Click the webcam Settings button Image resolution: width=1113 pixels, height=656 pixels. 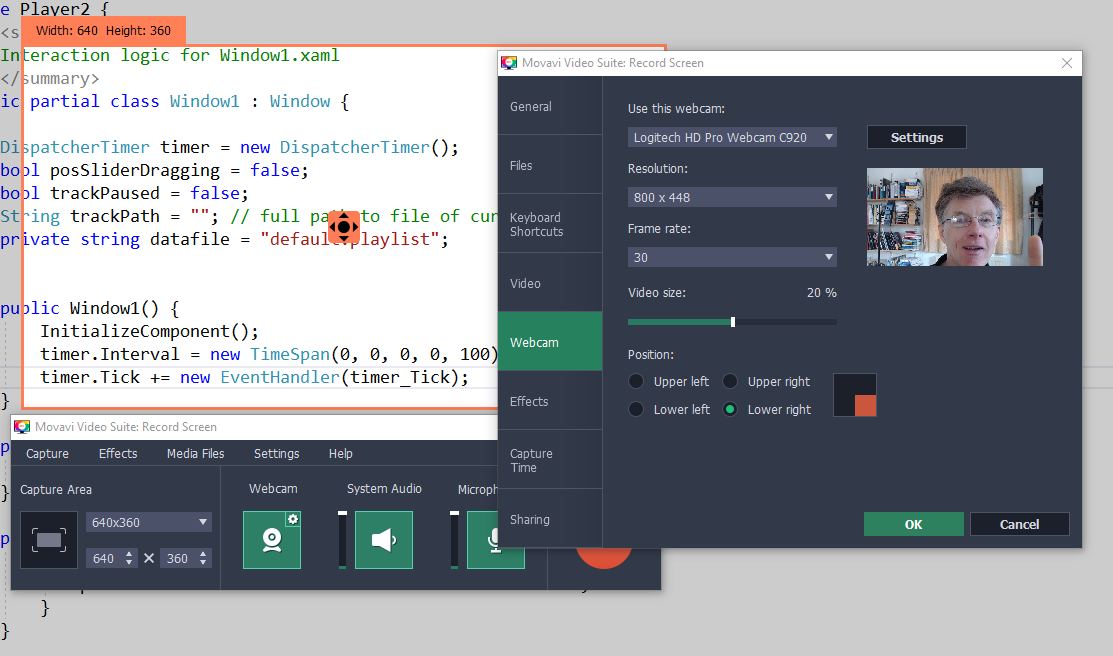pos(916,137)
